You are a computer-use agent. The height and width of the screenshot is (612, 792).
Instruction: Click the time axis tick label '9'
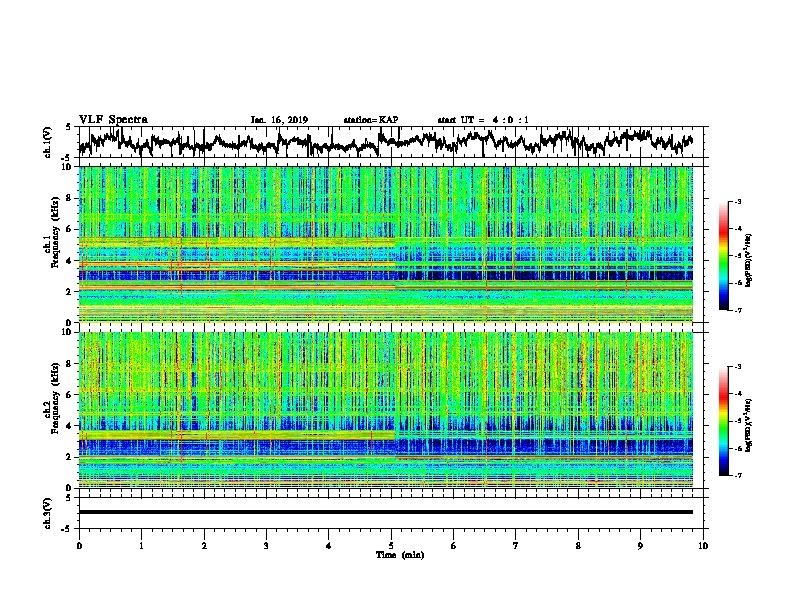(x=640, y=546)
